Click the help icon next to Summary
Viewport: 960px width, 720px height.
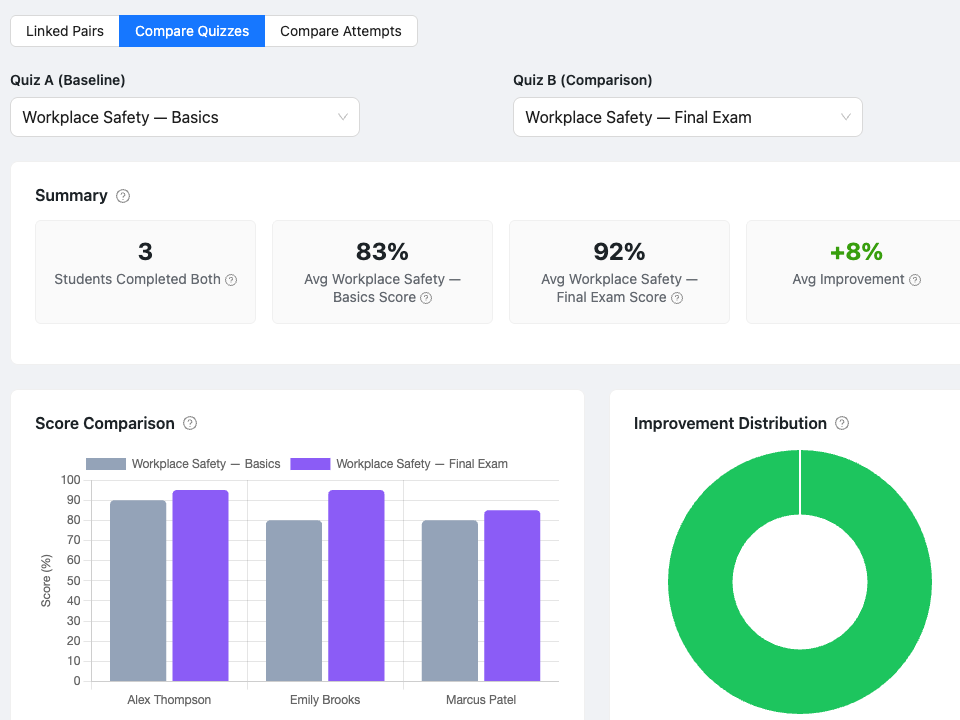pos(122,196)
